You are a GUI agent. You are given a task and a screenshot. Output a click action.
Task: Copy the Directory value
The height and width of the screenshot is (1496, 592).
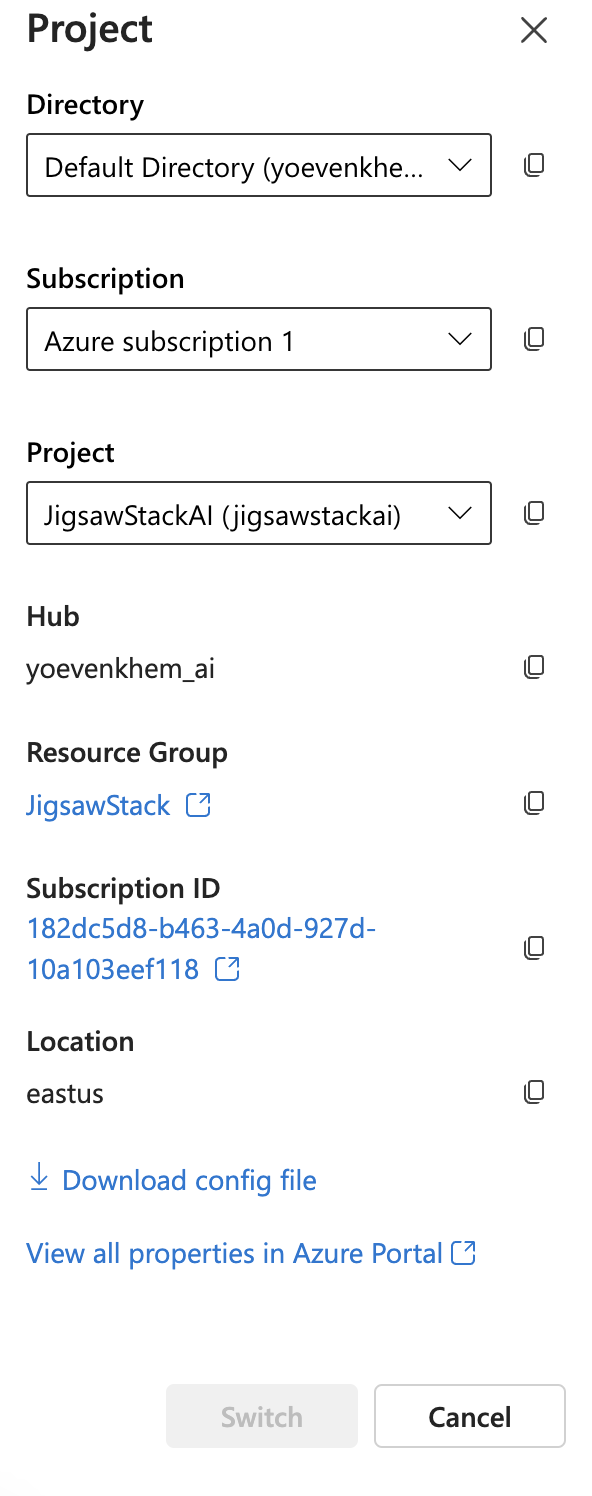click(x=535, y=165)
